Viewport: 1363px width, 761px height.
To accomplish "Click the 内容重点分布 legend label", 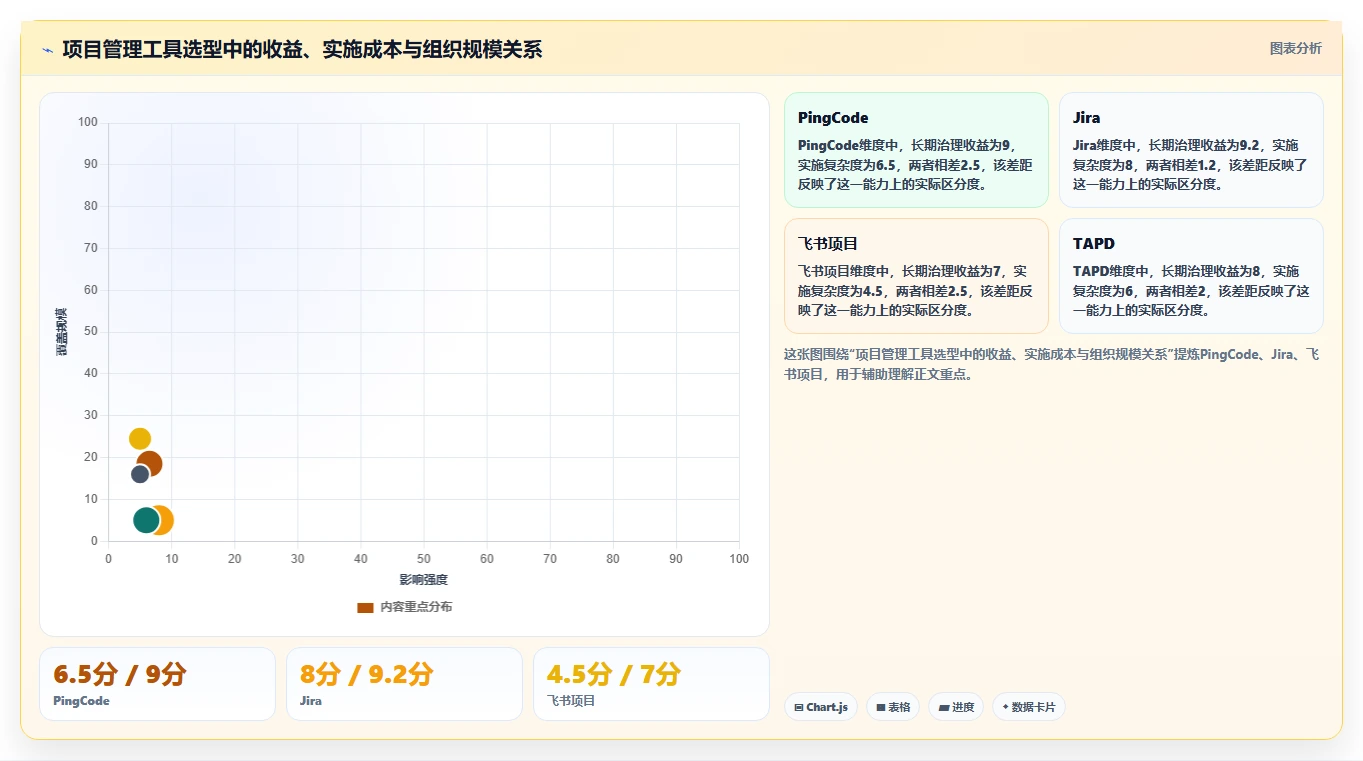I will [416, 607].
